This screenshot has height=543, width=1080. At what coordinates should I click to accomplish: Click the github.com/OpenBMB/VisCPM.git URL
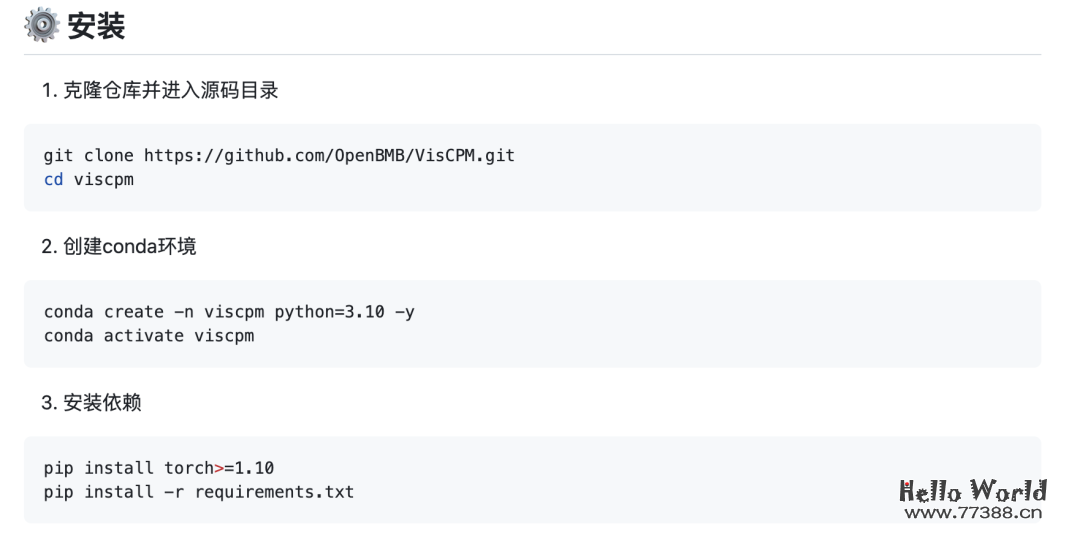(329, 156)
